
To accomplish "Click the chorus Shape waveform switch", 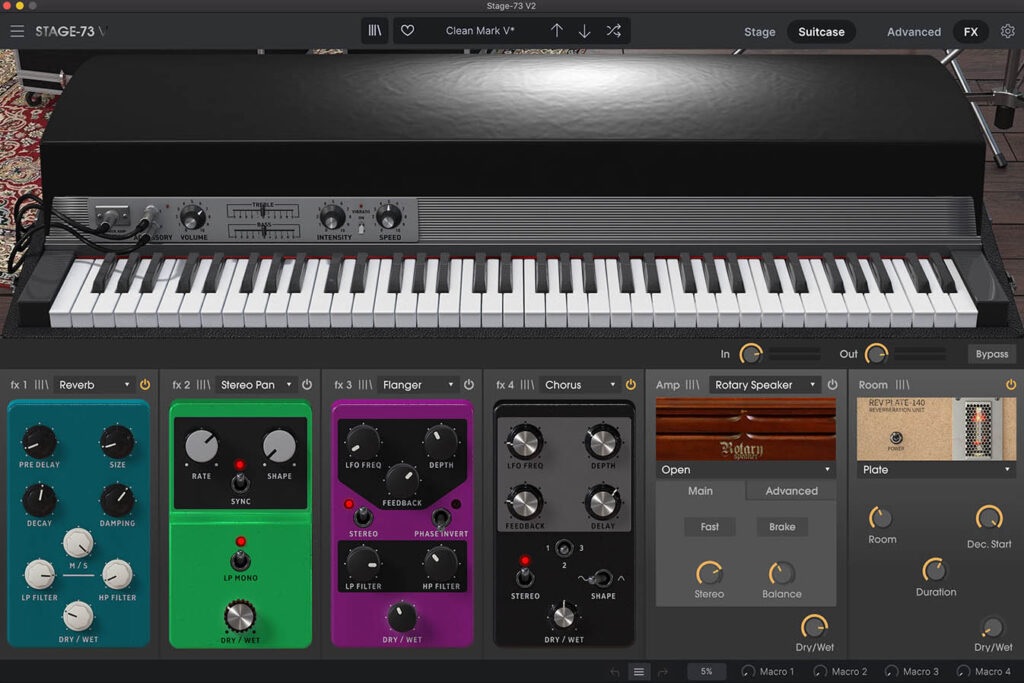I will (602, 578).
